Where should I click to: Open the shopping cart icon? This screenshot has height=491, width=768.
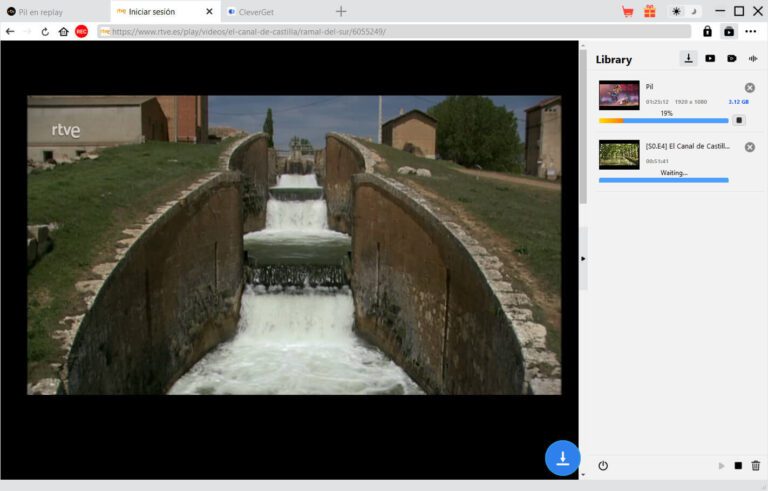(x=627, y=11)
